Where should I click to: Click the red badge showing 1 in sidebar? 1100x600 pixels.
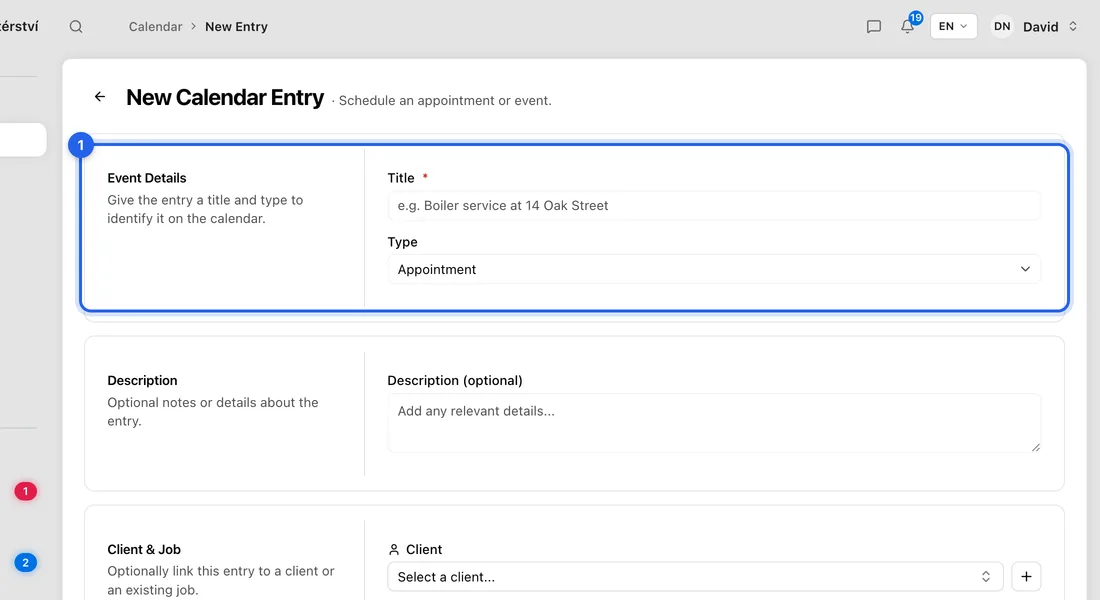click(x=26, y=491)
